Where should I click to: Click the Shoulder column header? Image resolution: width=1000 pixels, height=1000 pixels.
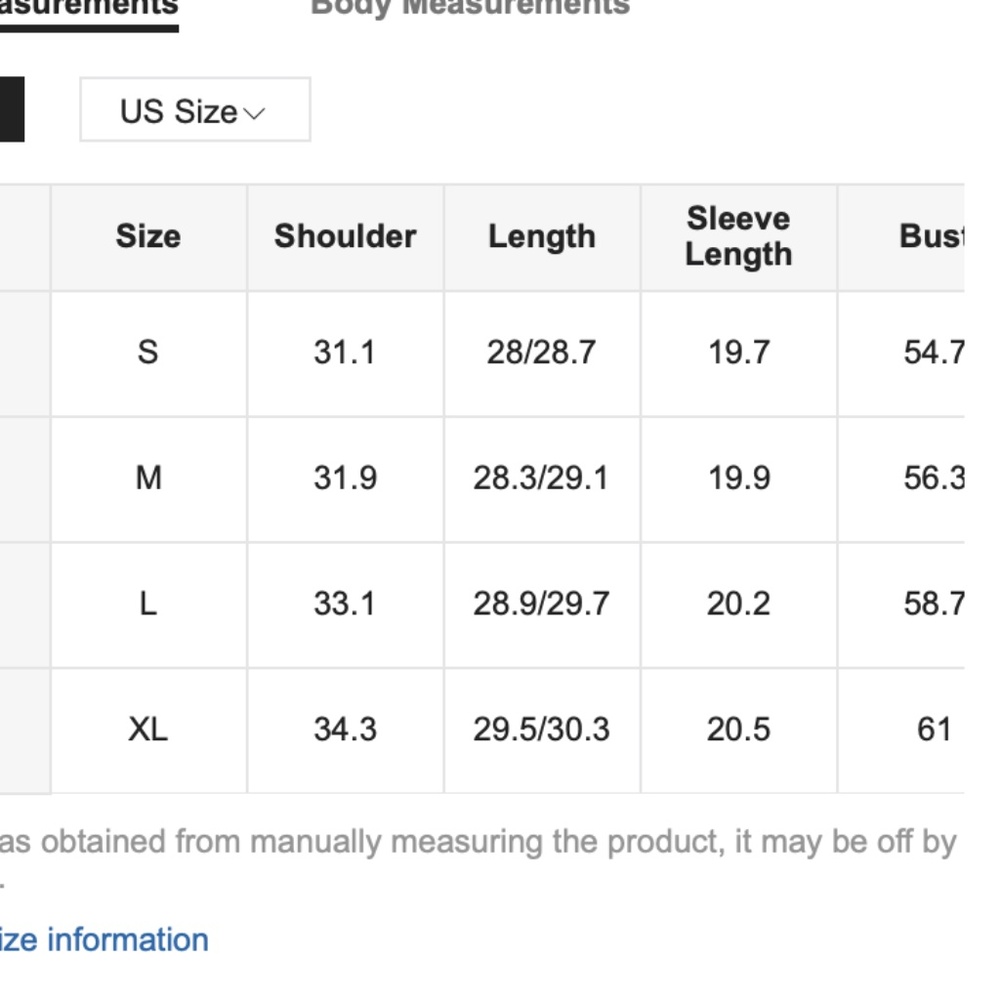pyautogui.click(x=345, y=237)
